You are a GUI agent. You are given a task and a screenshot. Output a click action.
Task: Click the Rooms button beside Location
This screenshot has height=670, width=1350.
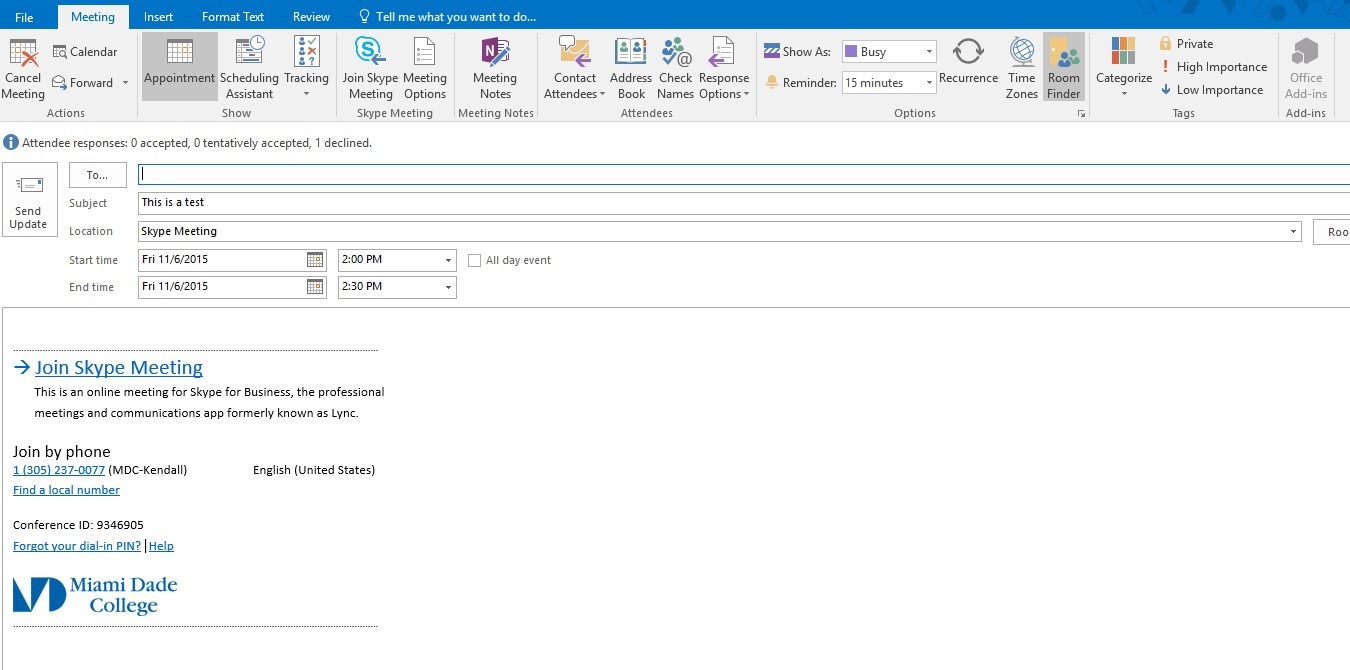tap(1332, 232)
